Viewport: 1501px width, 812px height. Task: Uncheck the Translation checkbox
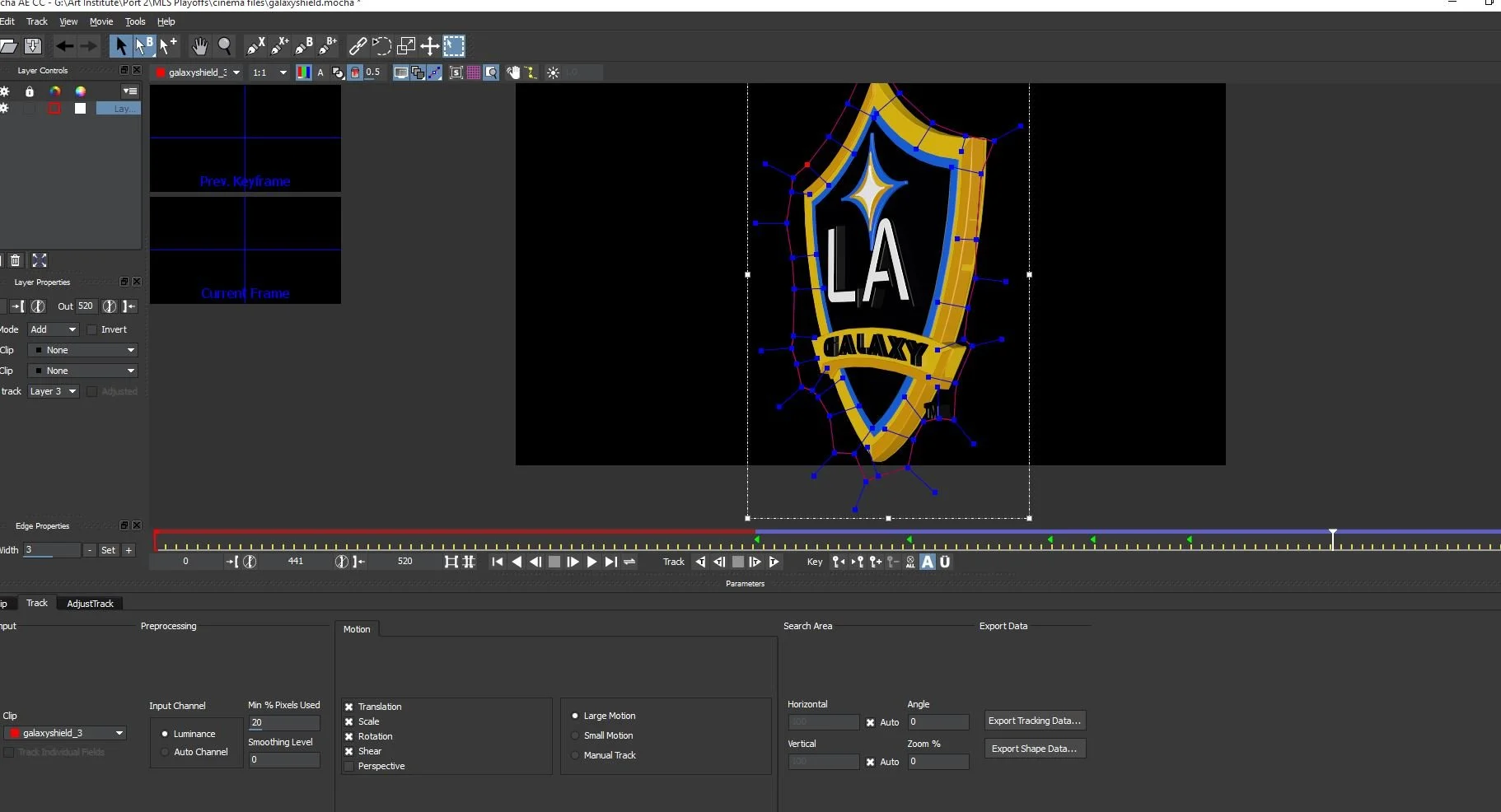(x=349, y=707)
